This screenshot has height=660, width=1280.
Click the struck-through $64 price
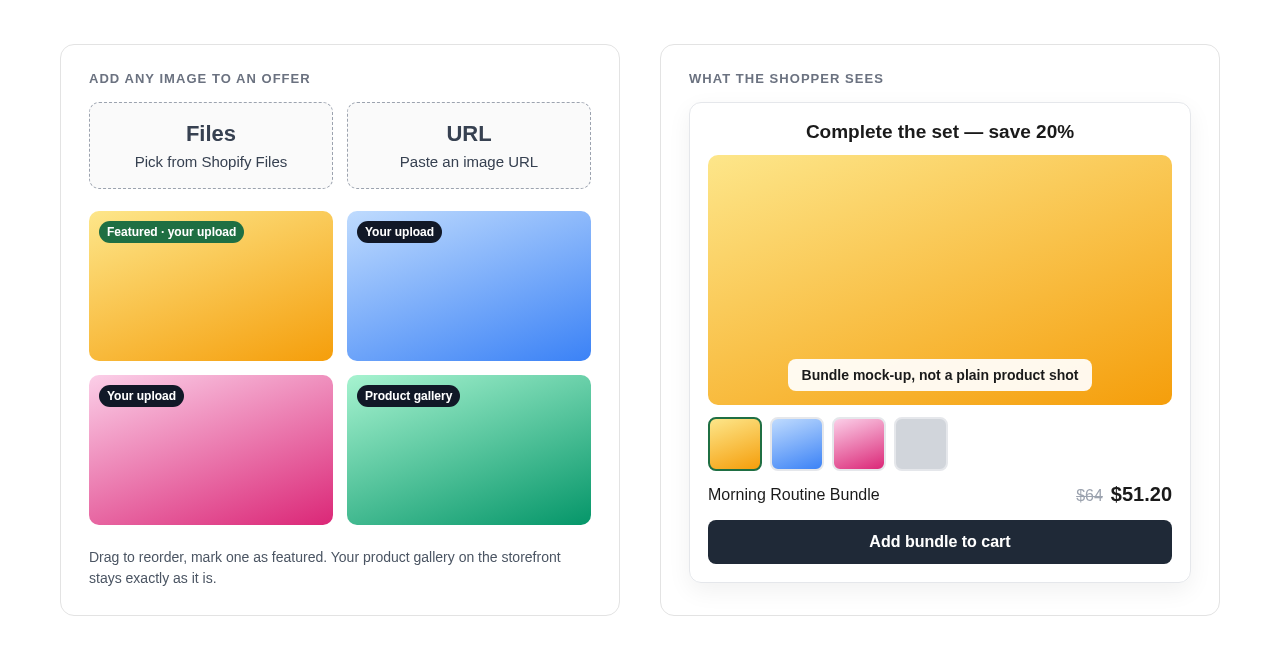[x=1089, y=496]
